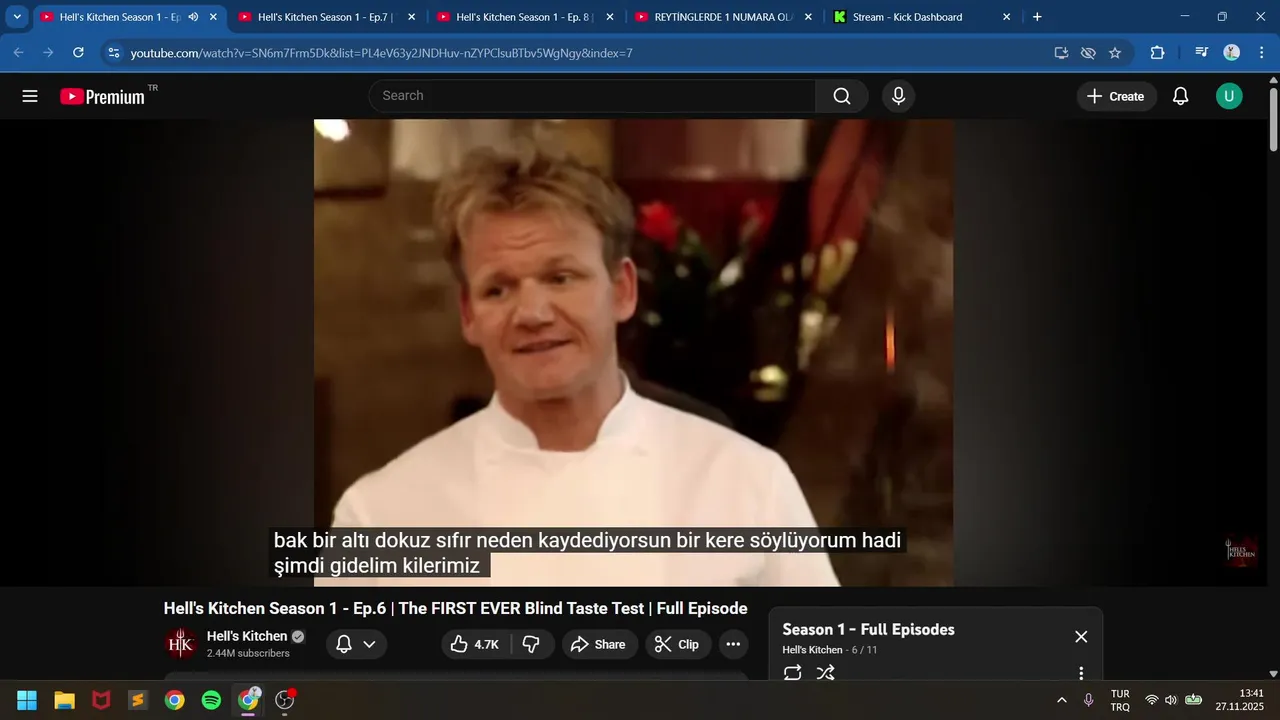Viewport: 1280px width, 720px height.
Task: Open media controls icon in Chrome toolbar
Action: (1202, 53)
